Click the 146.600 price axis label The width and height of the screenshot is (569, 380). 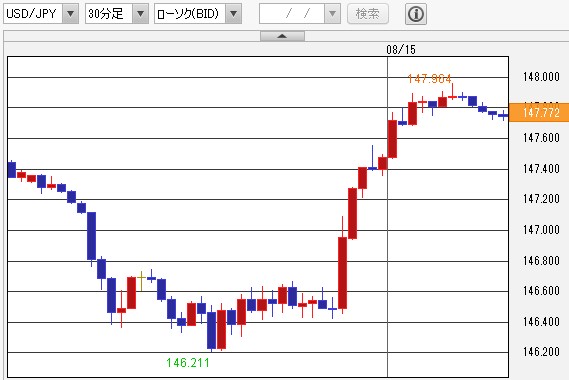point(541,290)
